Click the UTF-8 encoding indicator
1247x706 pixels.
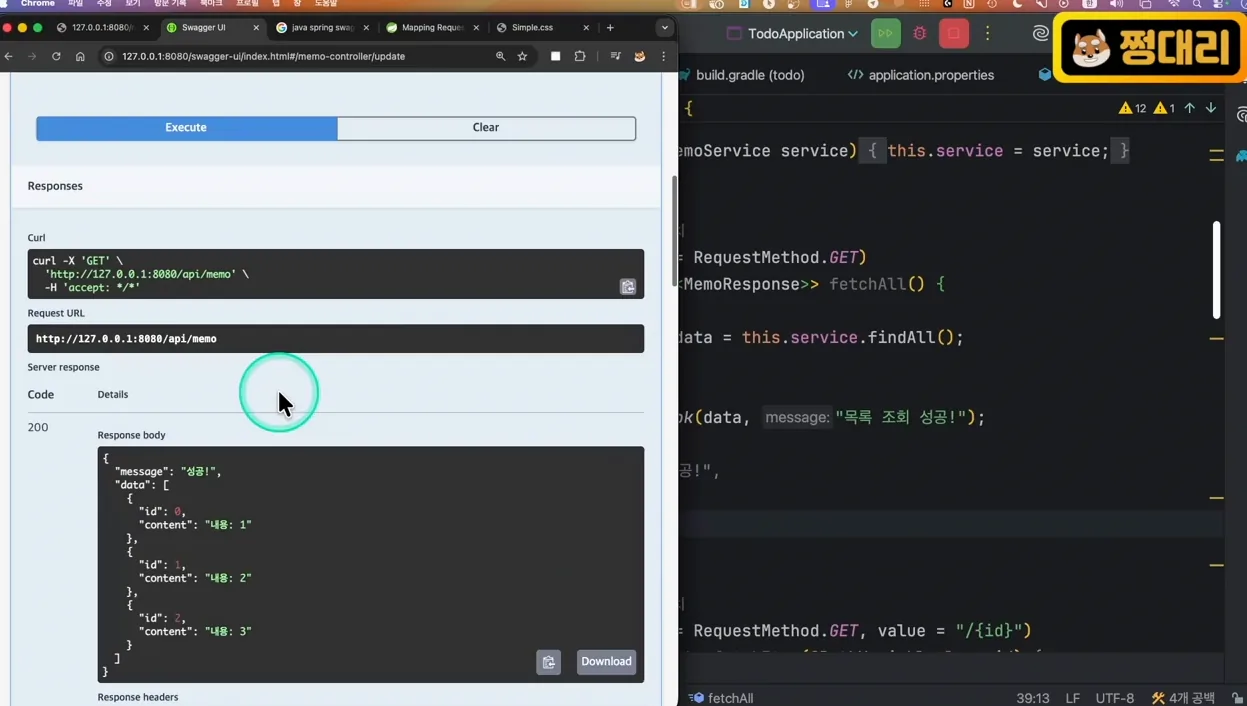(x=1114, y=698)
